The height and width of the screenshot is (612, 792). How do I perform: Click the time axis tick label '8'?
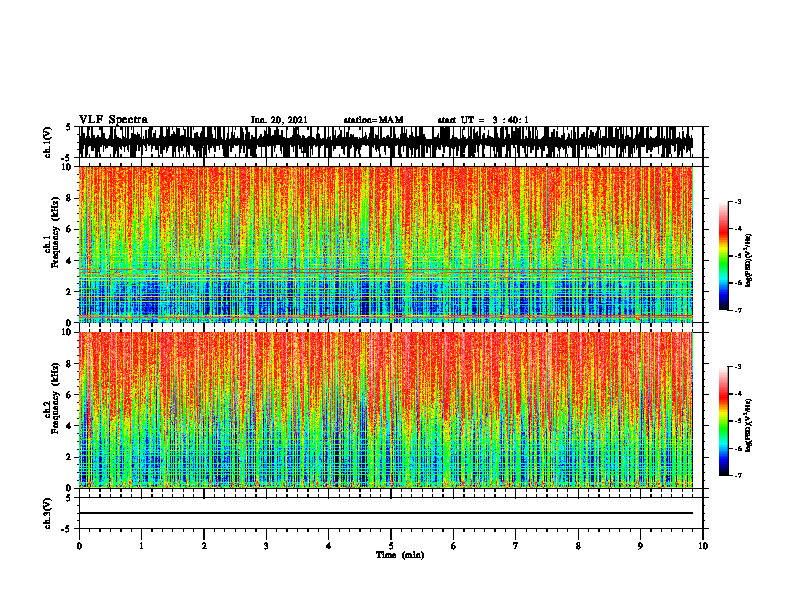click(578, 546)
